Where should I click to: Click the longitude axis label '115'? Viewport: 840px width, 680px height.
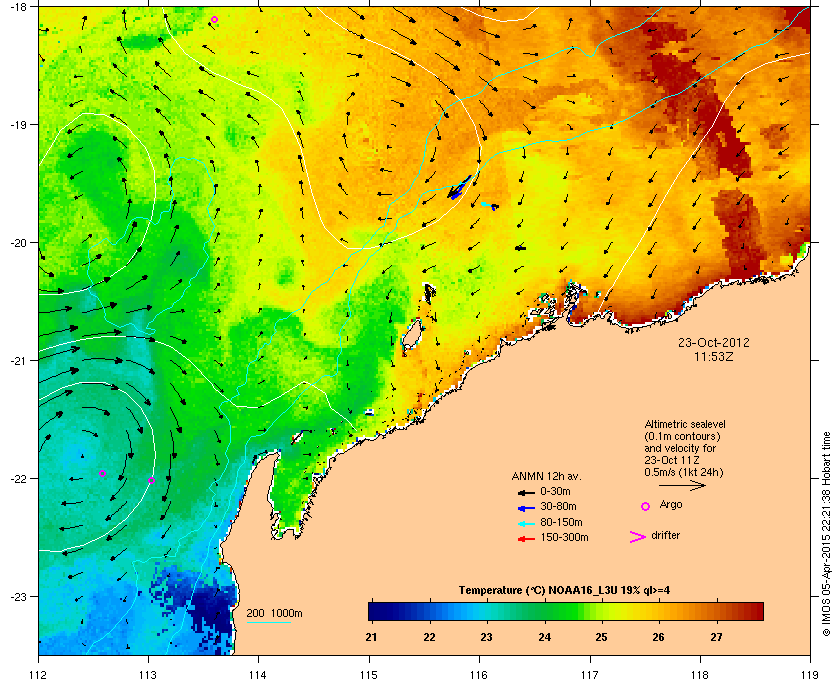[369, 674]
